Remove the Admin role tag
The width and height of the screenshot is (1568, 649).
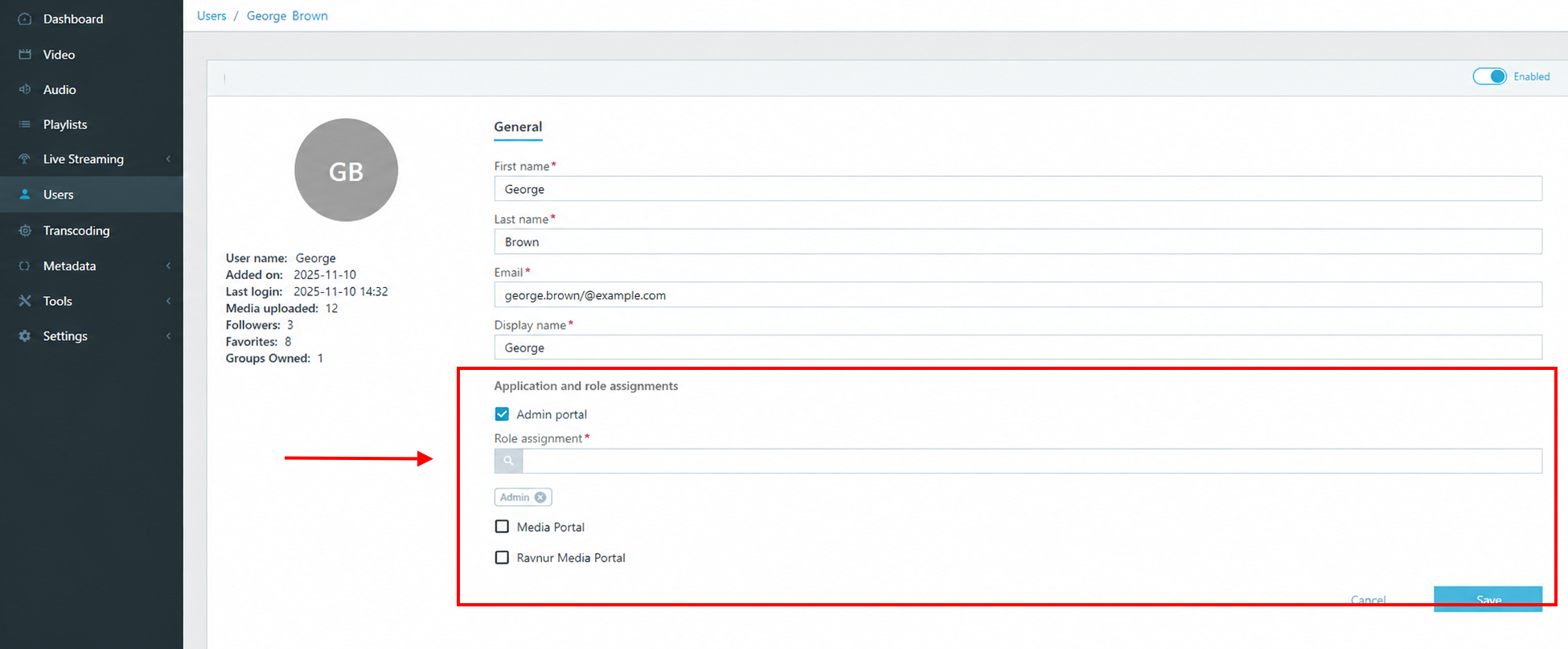[x=540, y=497]
